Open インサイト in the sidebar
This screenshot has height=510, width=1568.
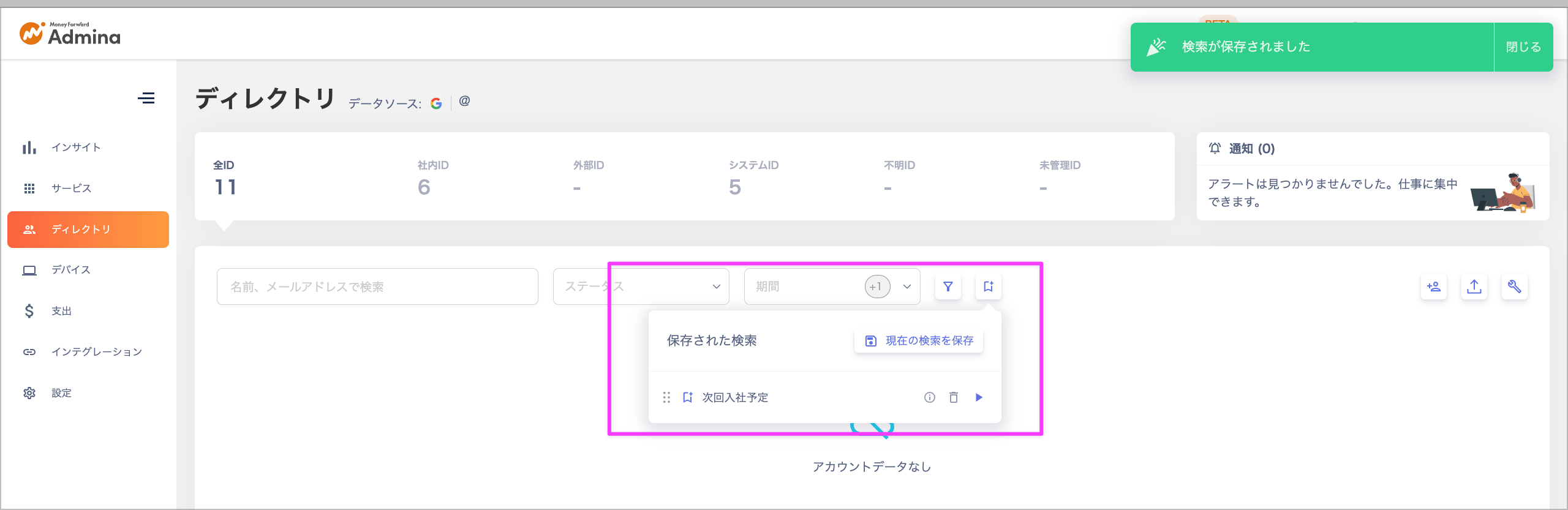(88, 148)
